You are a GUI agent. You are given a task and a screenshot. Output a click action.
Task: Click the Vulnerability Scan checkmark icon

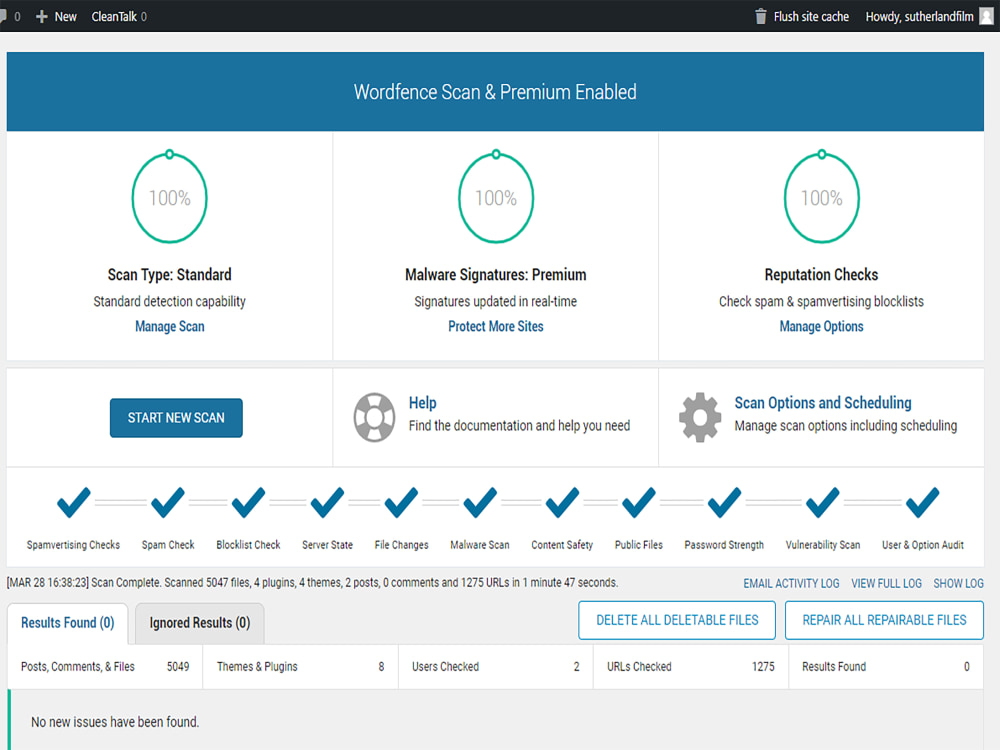point(823,503)
